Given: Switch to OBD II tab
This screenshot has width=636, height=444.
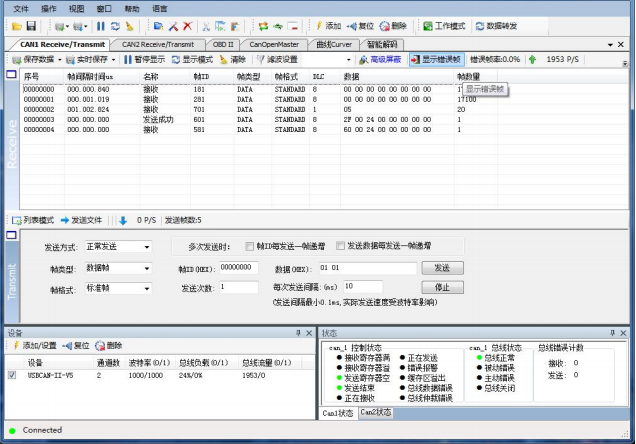Looking at the screenshot, I should tap(223, 45).
